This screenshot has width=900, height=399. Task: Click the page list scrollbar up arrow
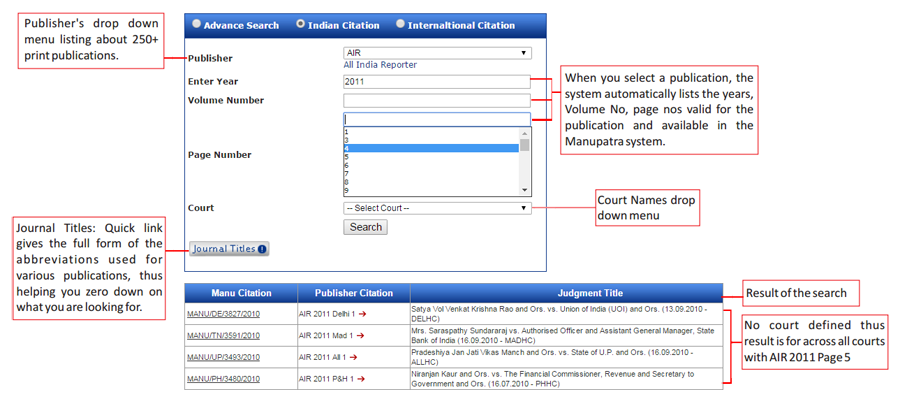click(x=525, y=133)
